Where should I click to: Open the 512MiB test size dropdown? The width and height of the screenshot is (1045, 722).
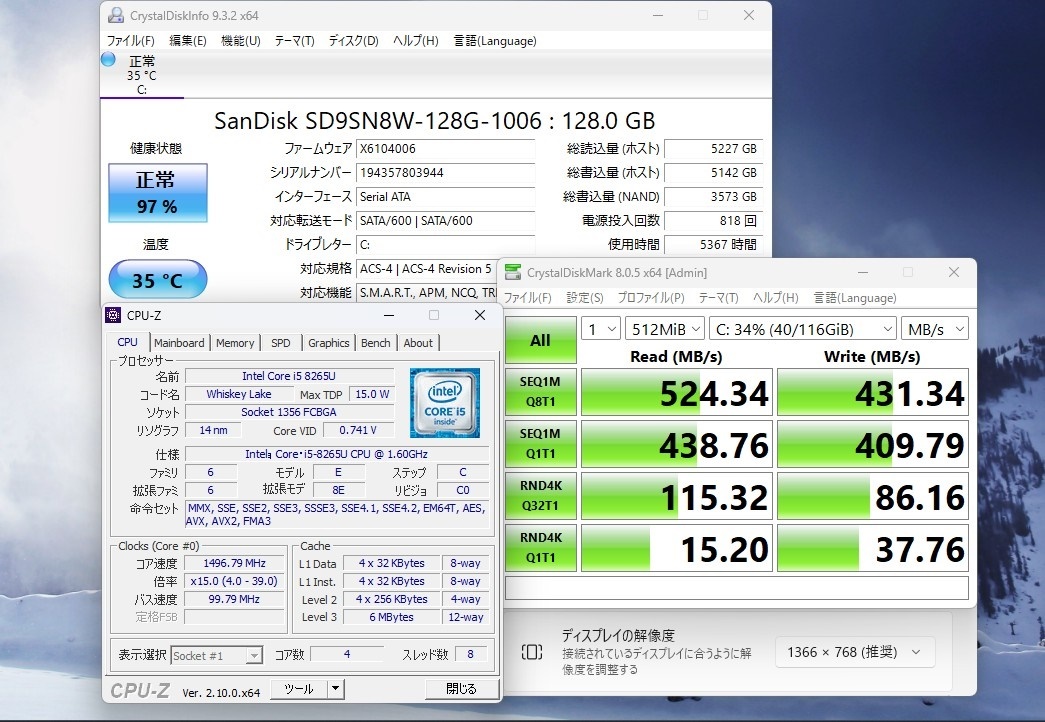click(665, 329)
